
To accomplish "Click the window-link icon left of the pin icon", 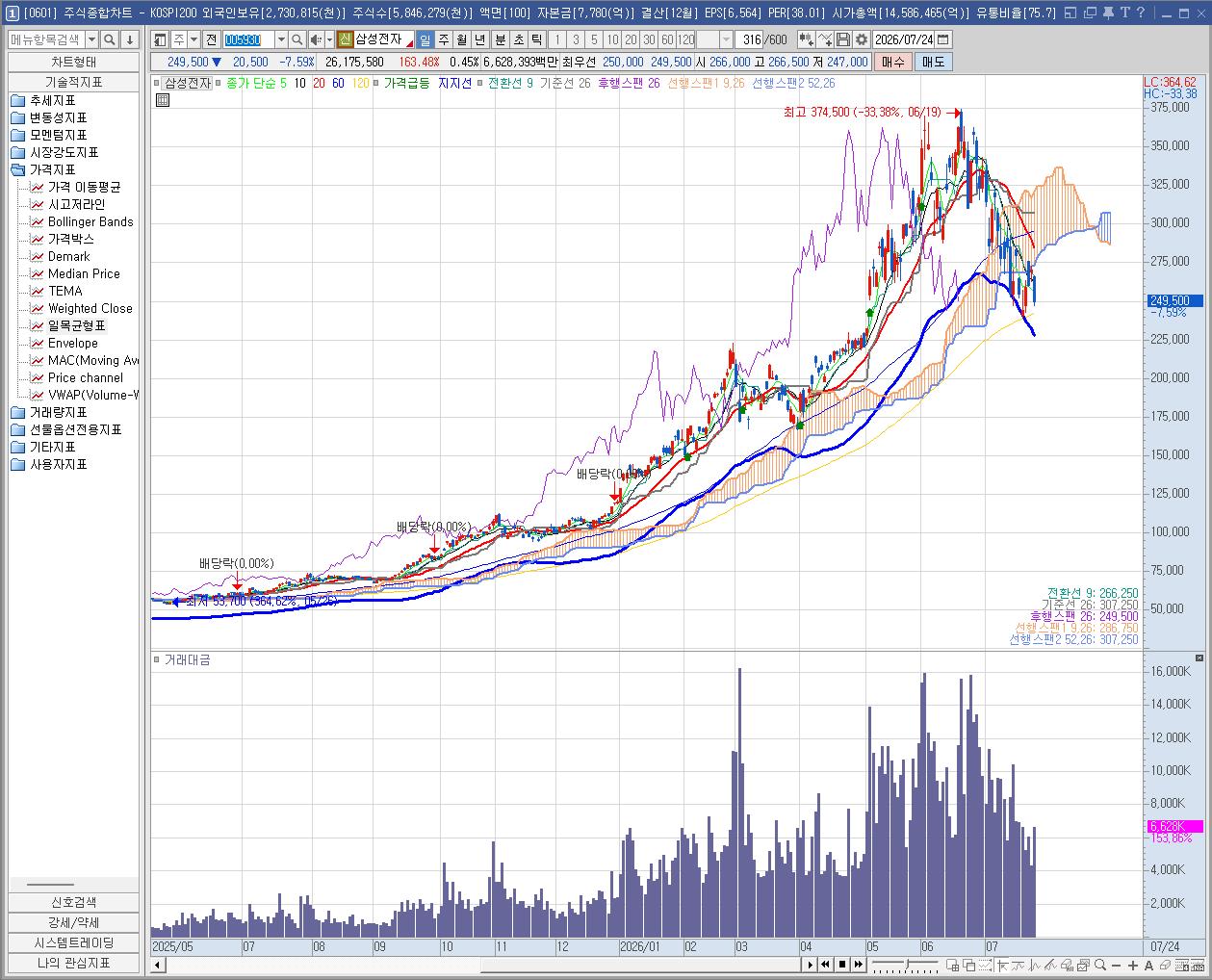I will 1090,13.
